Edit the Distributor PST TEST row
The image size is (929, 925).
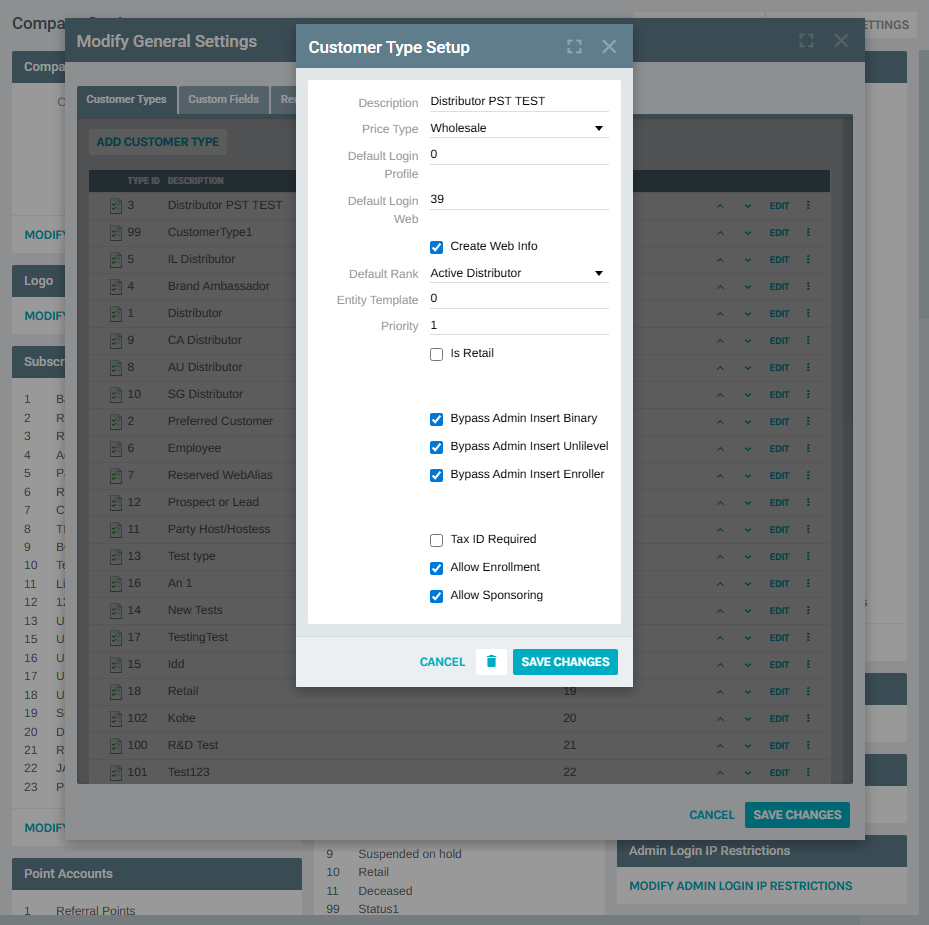click(779, 206)
